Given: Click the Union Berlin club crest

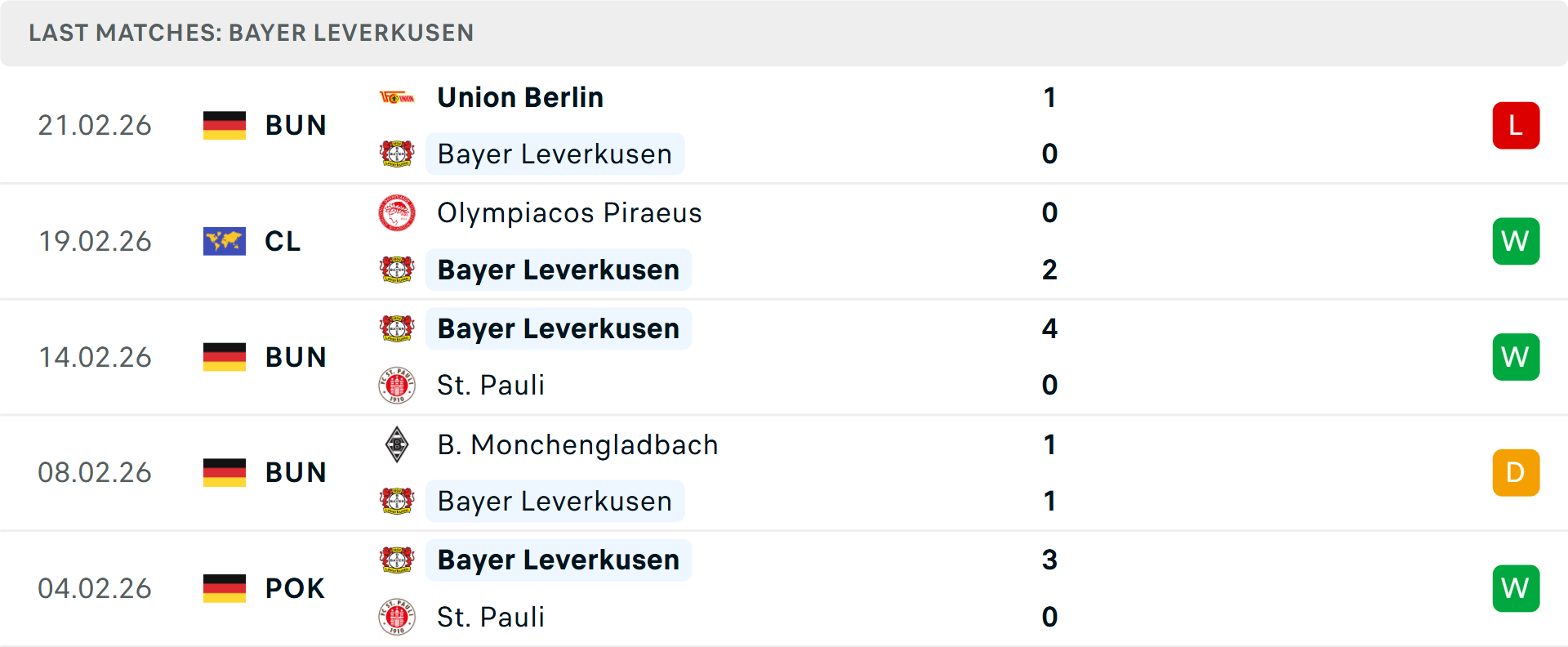Looking at the screenshot, I should point(397,98).
